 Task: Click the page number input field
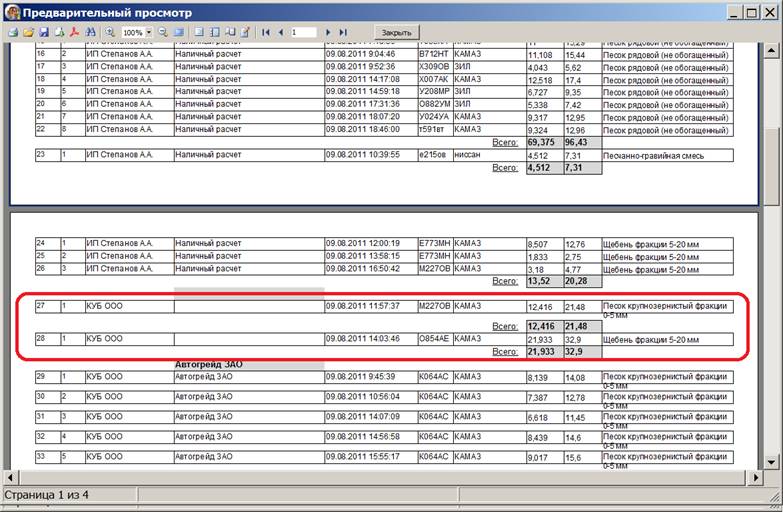[304, 32]
